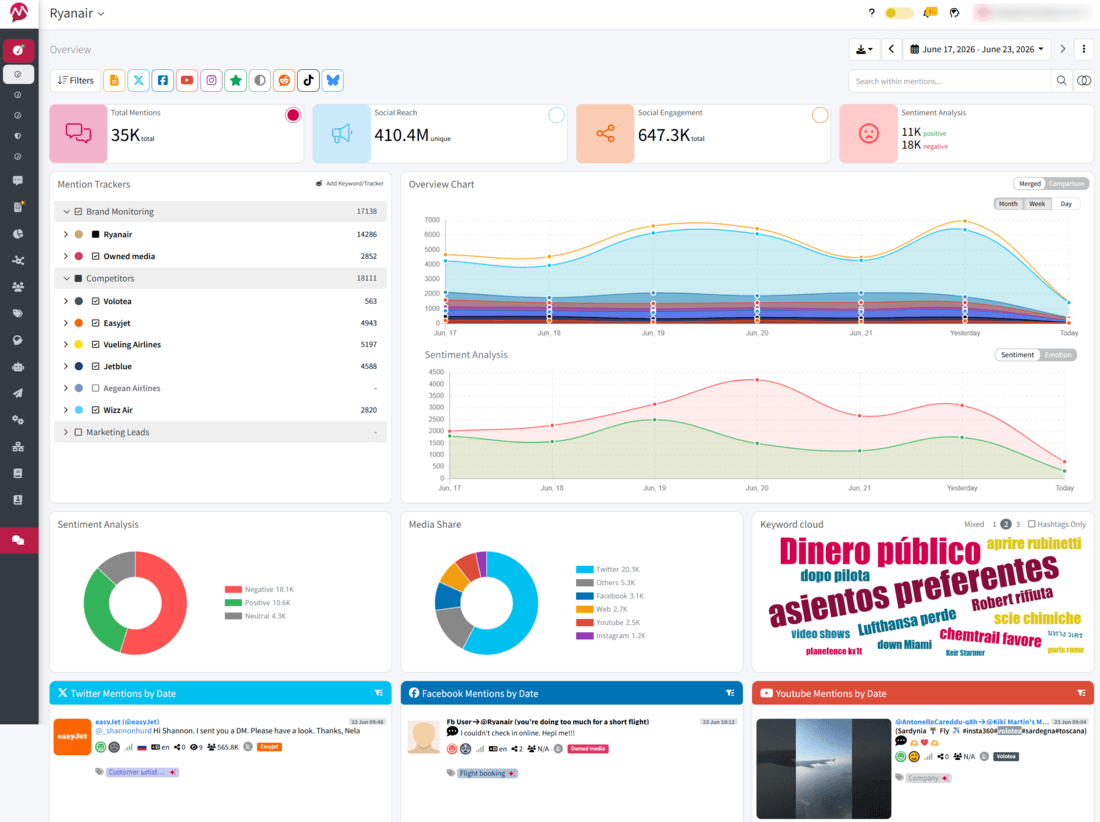Select keyword cloud option 3
This screenshot has width=1100, height=822.
tap(1018, 524)
